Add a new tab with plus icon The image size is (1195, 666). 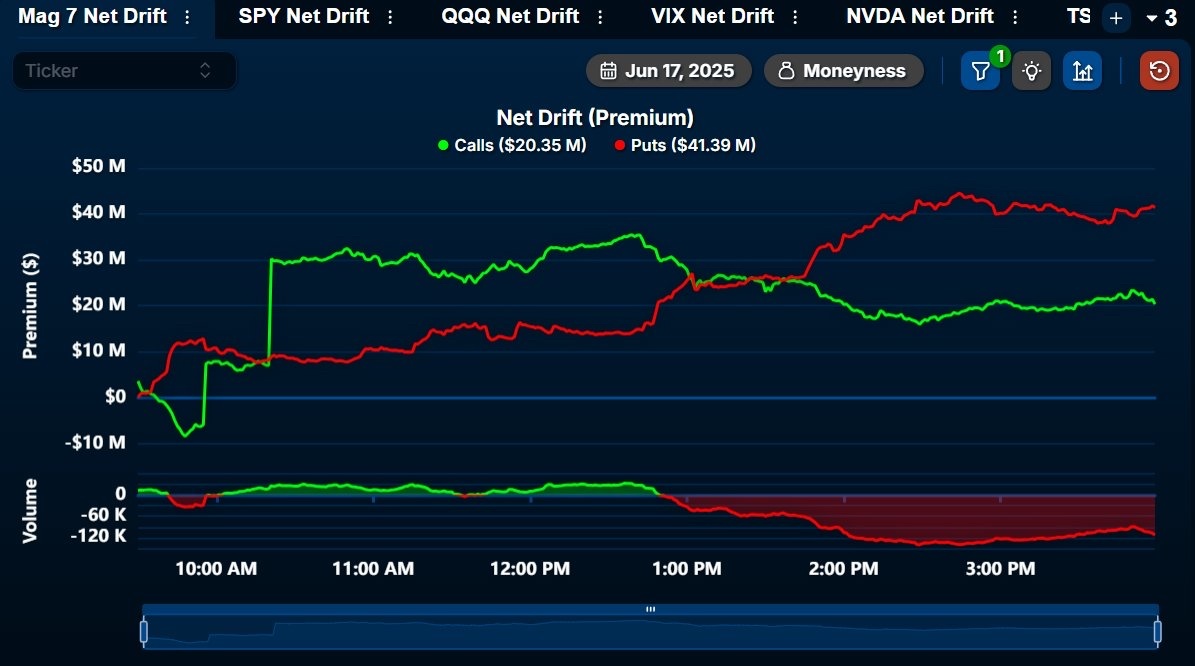click(1116, 18)
